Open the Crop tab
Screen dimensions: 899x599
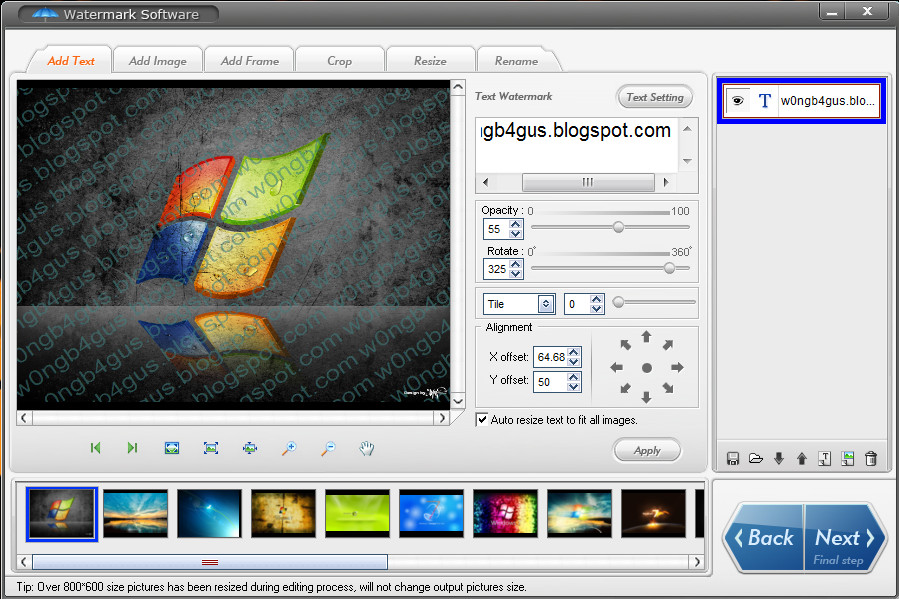(x=339, y=60)
